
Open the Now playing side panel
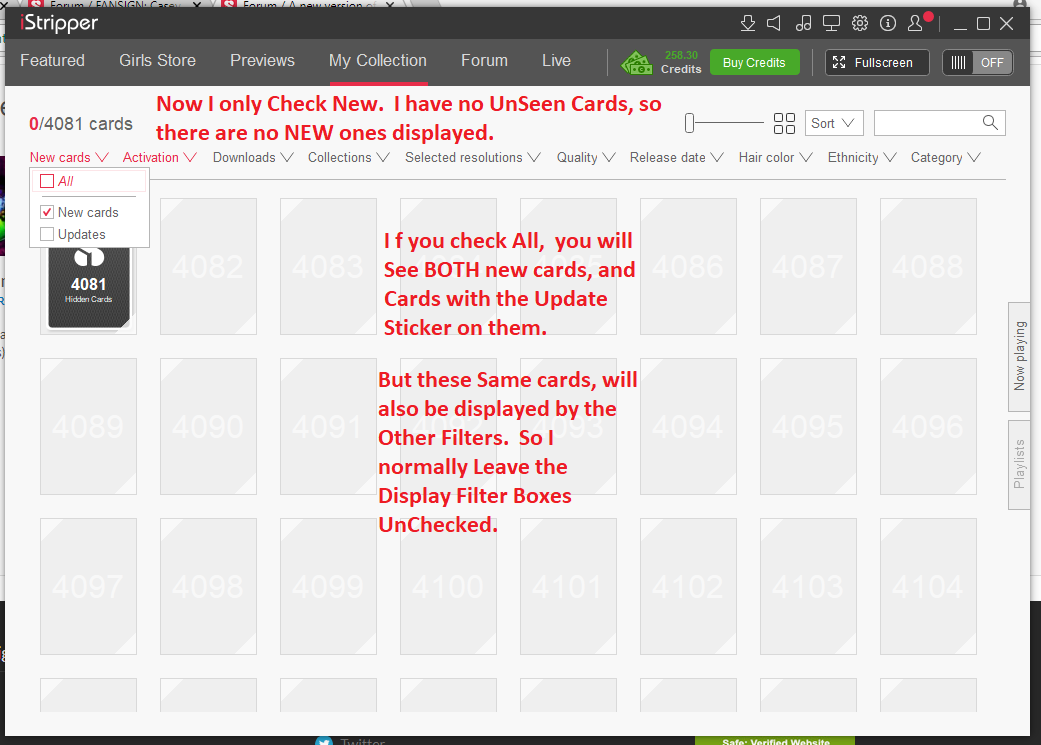coord(1019,357)
